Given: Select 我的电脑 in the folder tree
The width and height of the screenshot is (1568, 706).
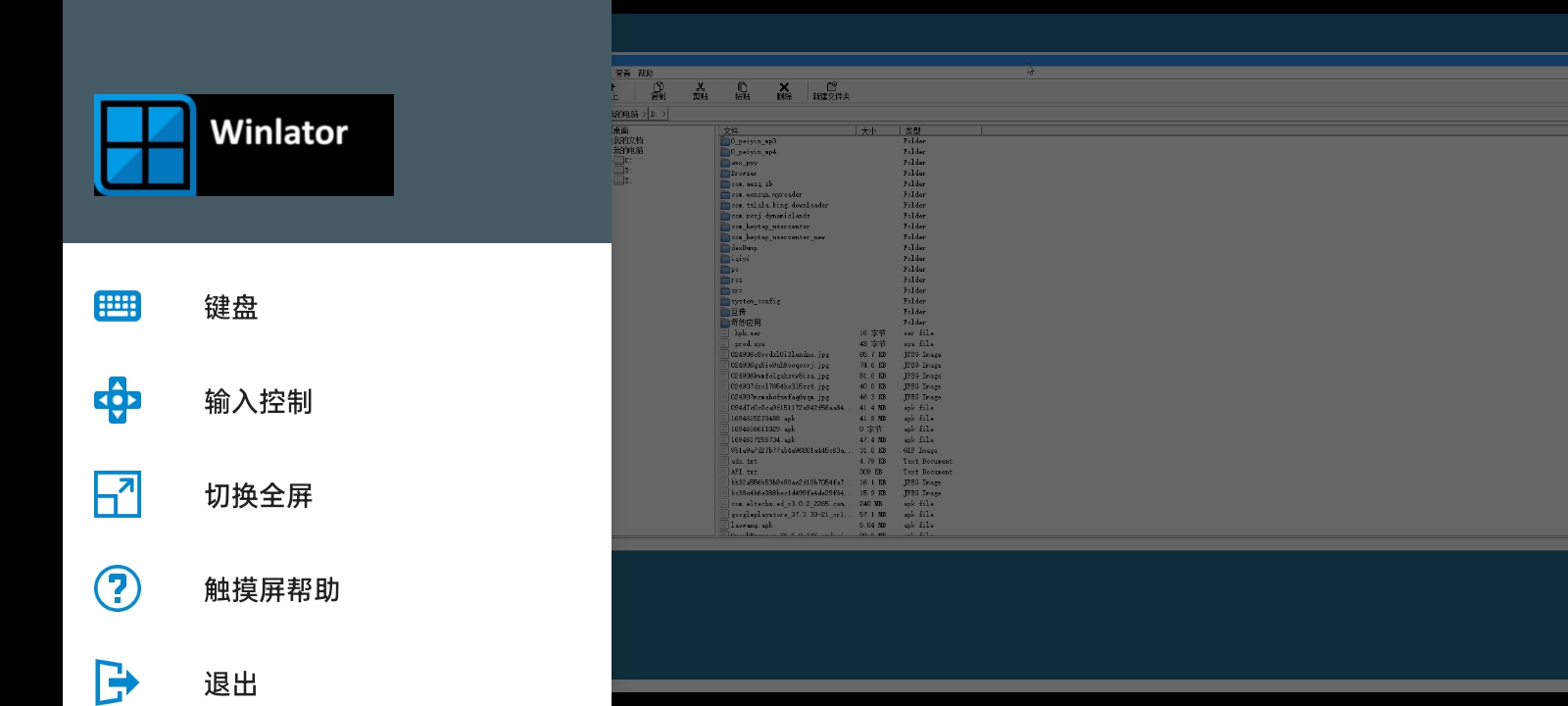Looking at the screenshot, I should [x=628, y=151].
